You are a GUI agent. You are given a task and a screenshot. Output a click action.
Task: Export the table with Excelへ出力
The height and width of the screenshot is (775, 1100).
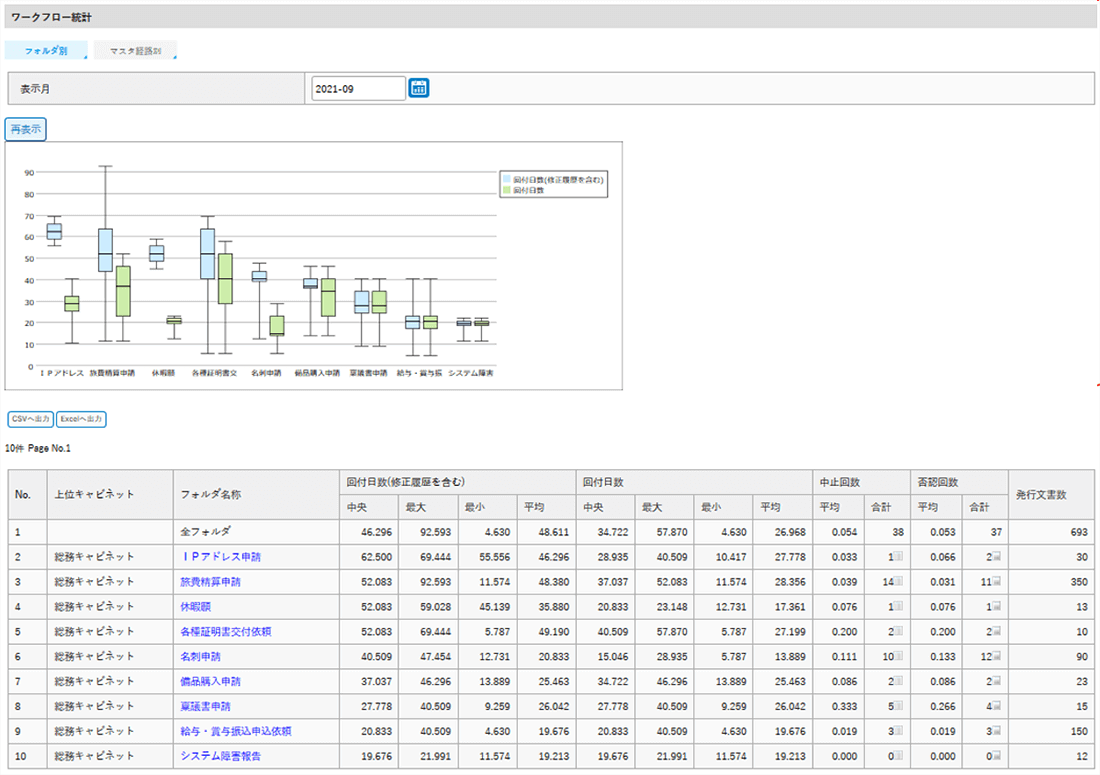tap(81, 419)
